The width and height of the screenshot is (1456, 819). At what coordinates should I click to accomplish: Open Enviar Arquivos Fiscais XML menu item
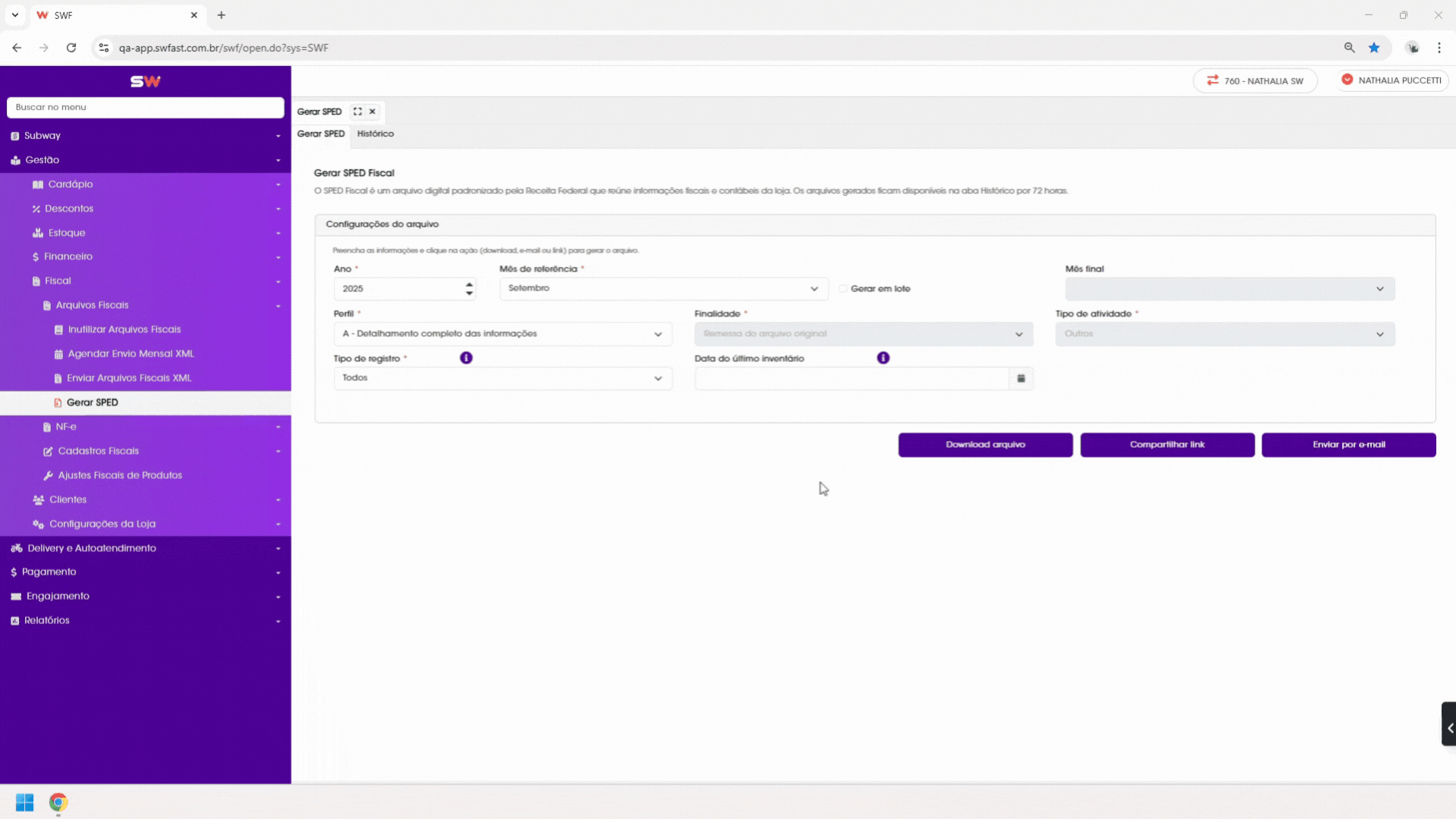pyautogui.click(x=129, y=378)
